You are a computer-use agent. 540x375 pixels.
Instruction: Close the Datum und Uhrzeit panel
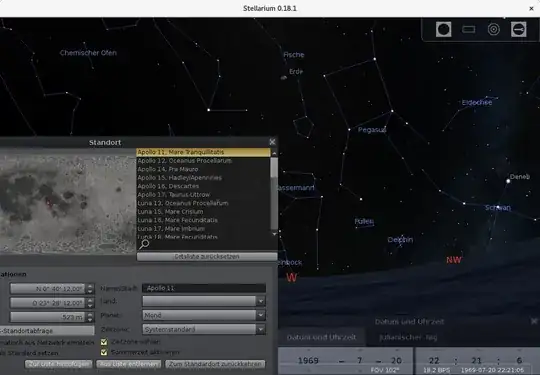click(533, 321)
